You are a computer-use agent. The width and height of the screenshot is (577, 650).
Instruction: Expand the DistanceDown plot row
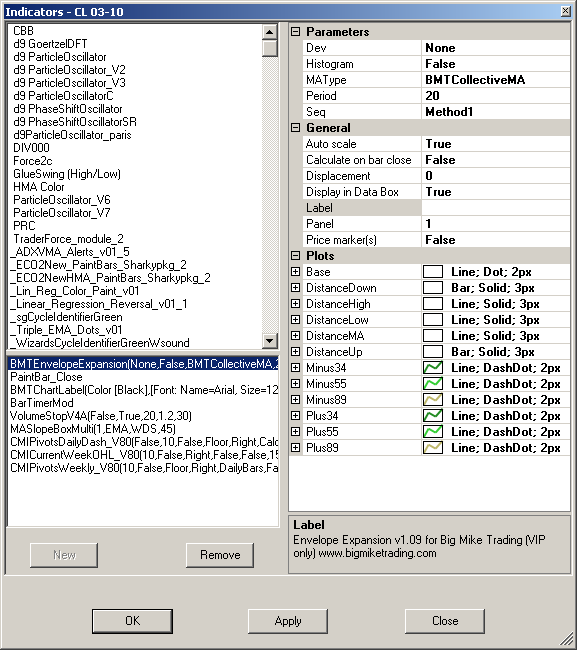295,288
